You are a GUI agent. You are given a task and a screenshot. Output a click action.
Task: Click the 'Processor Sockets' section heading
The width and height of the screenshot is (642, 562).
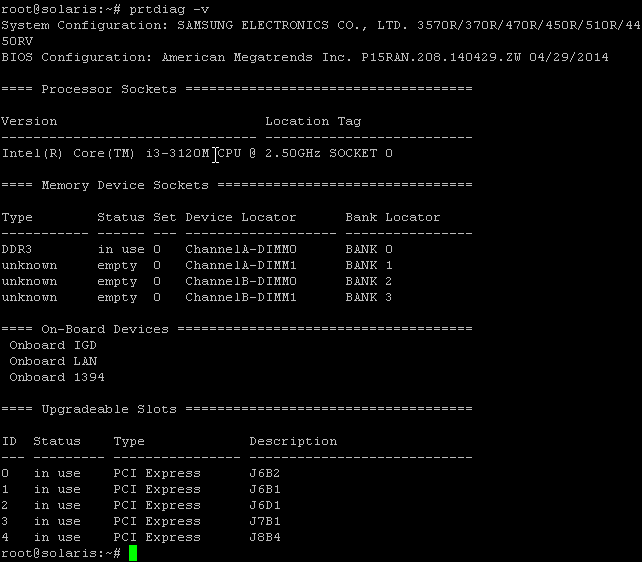pos(109,89)
